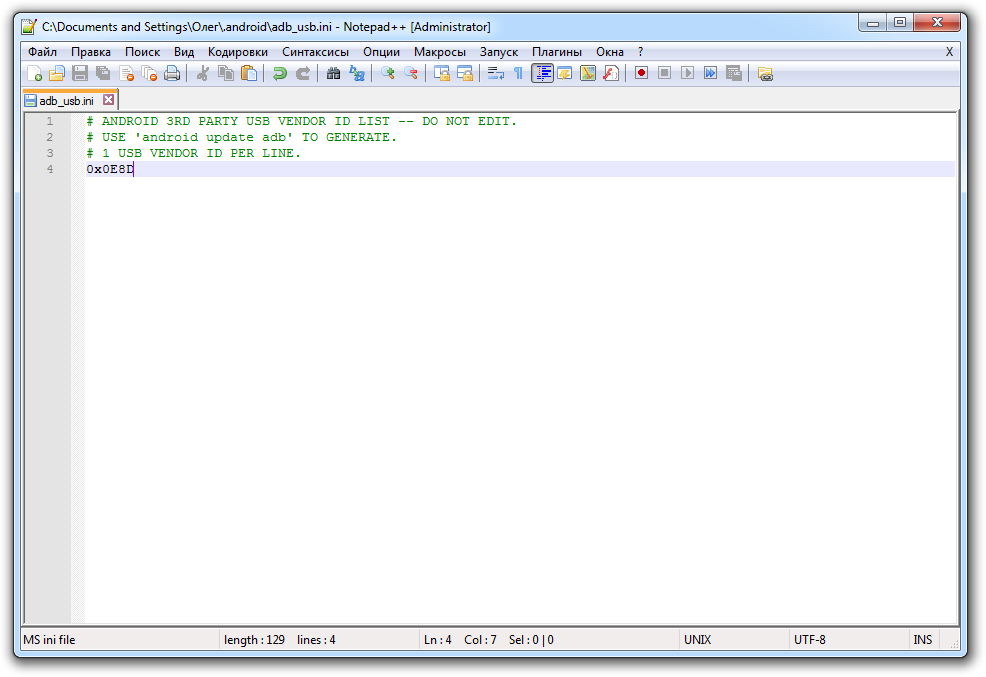Close the adb_usb.ini tab
Viewport: 986px width, 677px height.
click(109, 100)
